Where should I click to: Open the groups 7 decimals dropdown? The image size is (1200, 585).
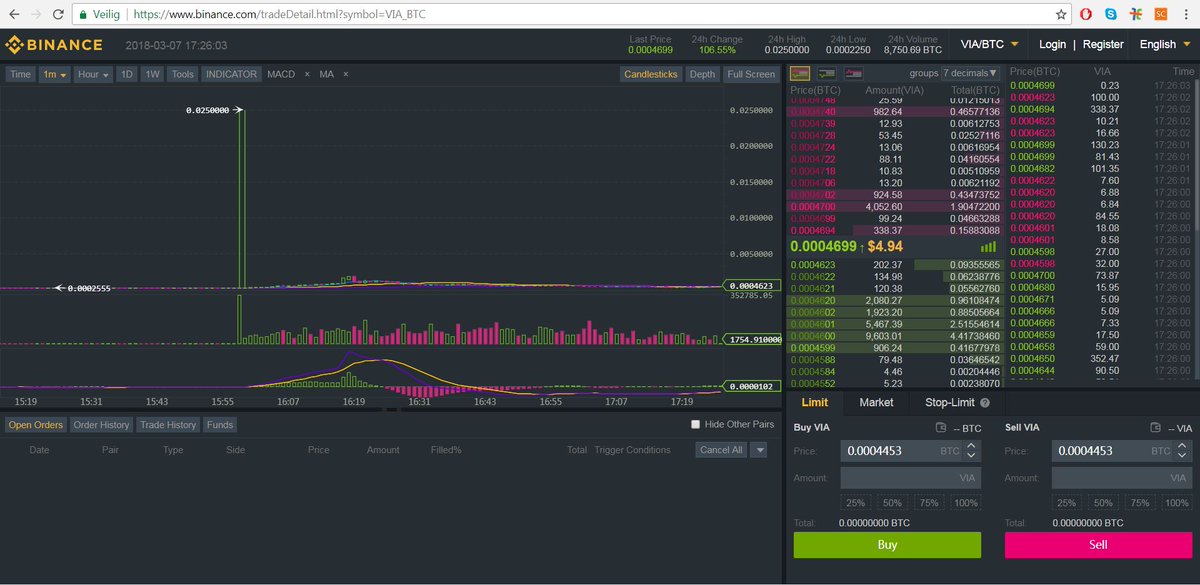970,73
